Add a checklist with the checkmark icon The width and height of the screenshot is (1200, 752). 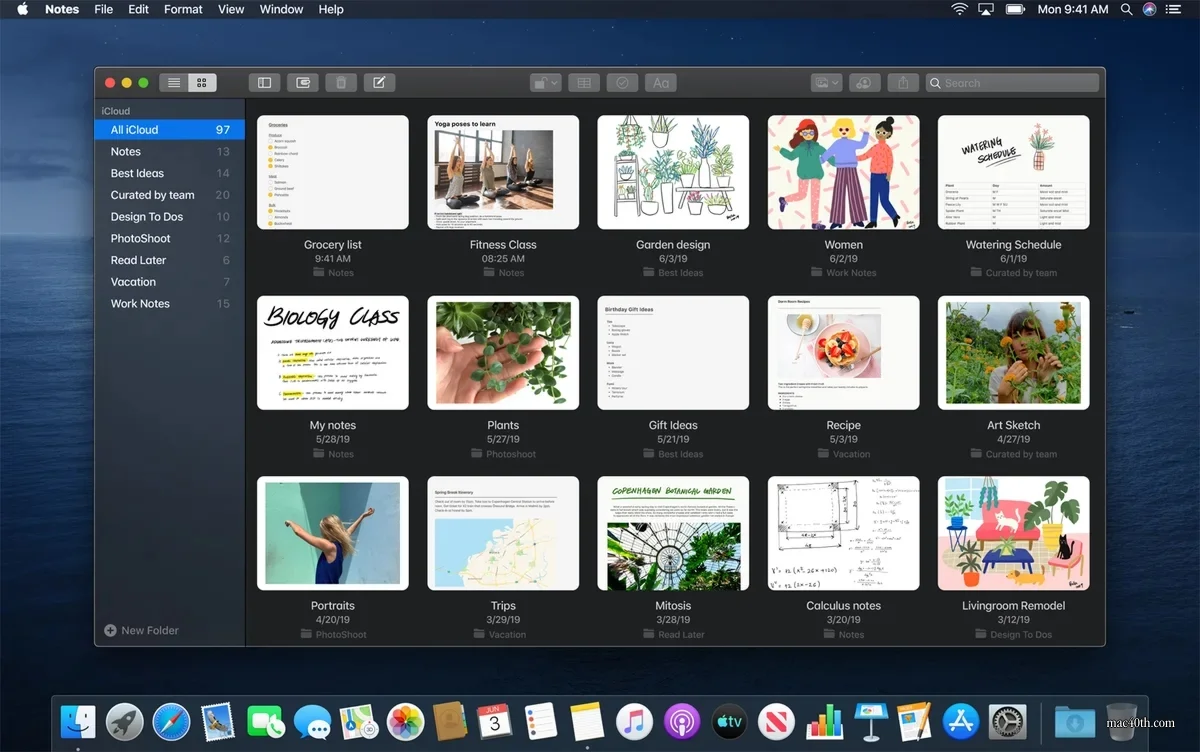click(x=622, y=82)
